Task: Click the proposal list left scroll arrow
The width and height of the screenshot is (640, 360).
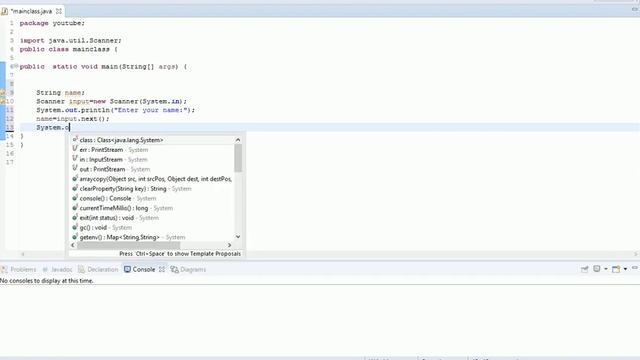Action: (x=73, y=245)
